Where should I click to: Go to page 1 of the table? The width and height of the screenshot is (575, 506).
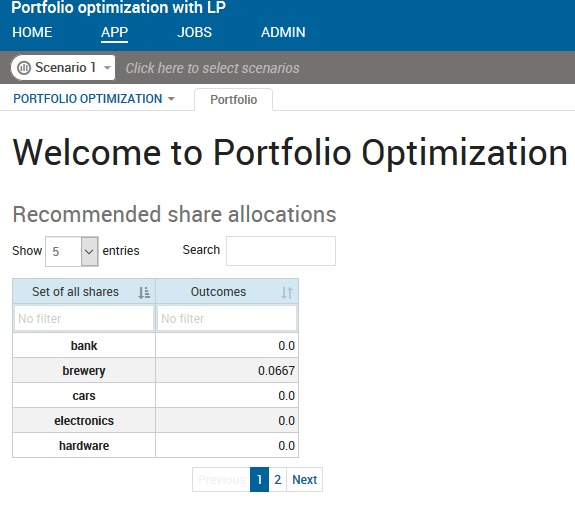pyautogui.click(x=259, y=480)
